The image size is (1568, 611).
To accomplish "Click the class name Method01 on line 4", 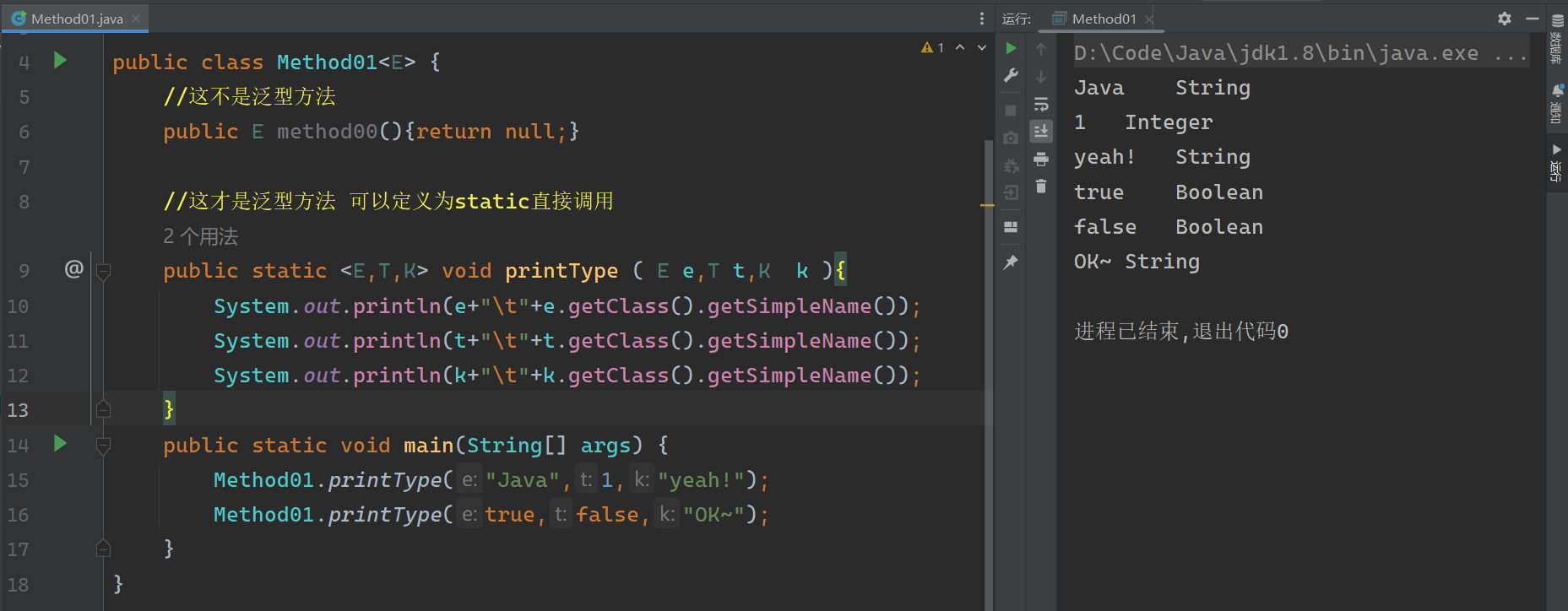I will coord(327,62).
